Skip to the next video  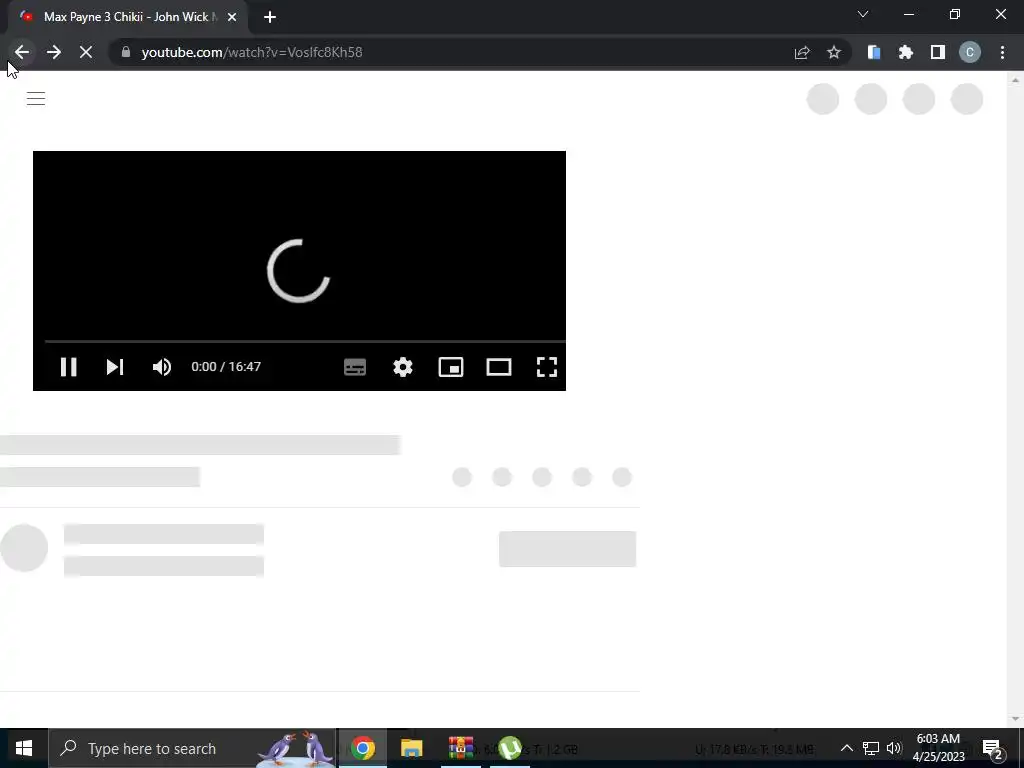pyautogui.click(x=115, y=367)
